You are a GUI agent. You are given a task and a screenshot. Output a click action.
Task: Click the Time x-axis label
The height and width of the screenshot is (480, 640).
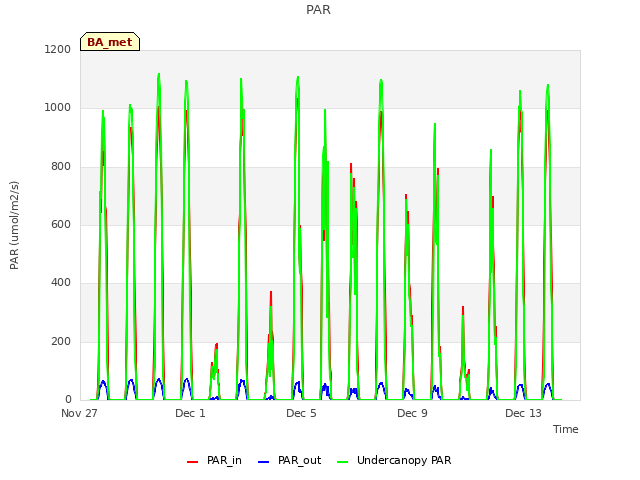point(566,429)
